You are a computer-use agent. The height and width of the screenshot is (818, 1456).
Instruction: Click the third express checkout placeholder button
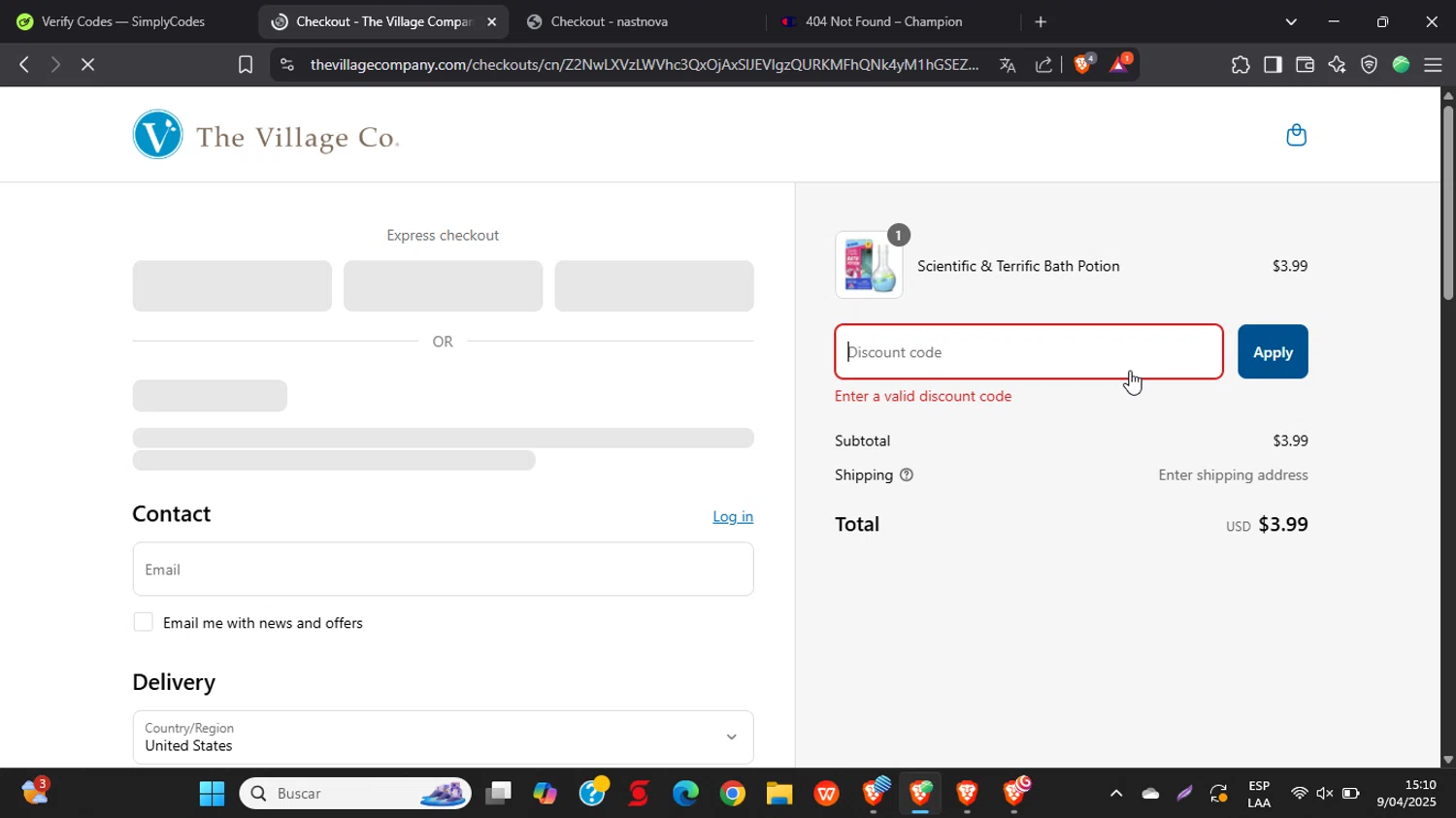[x=654, y=286]
